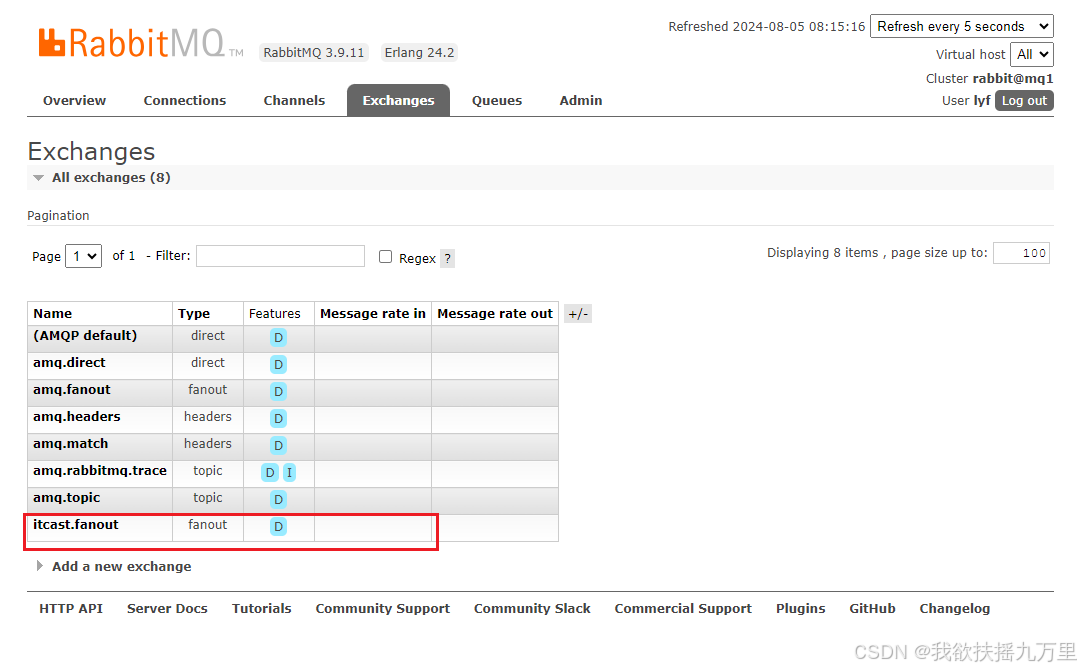Click the D feature badge for amq.match
1081x669 pixels.
[278, 446]
